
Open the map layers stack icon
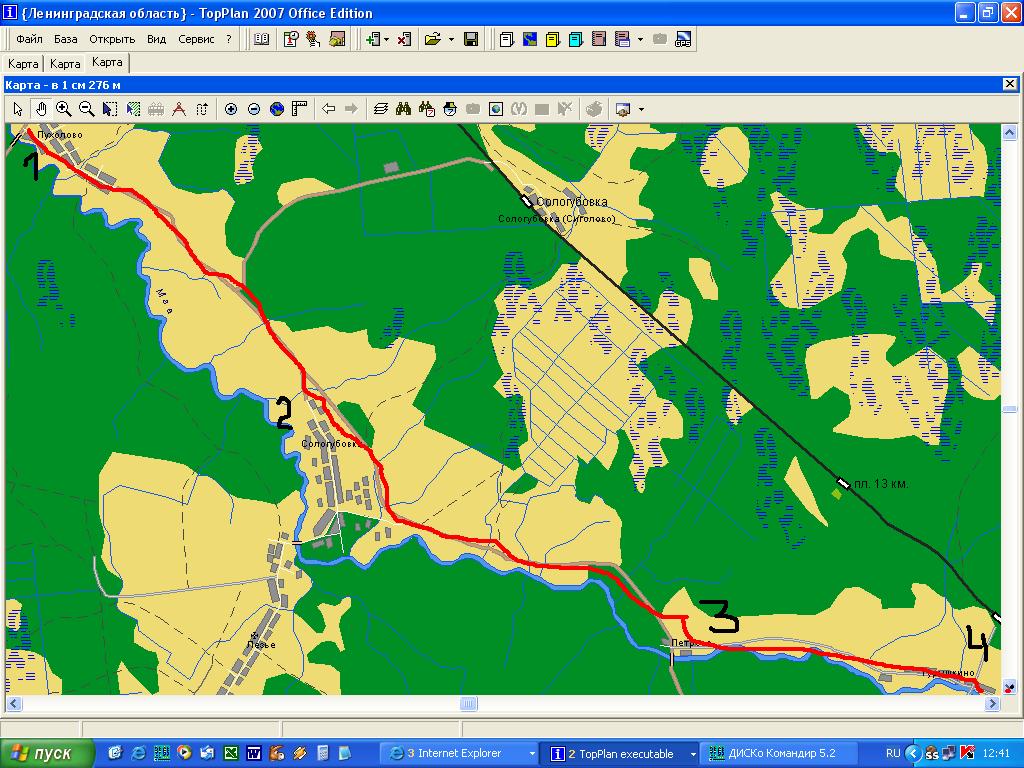[380, 109]
